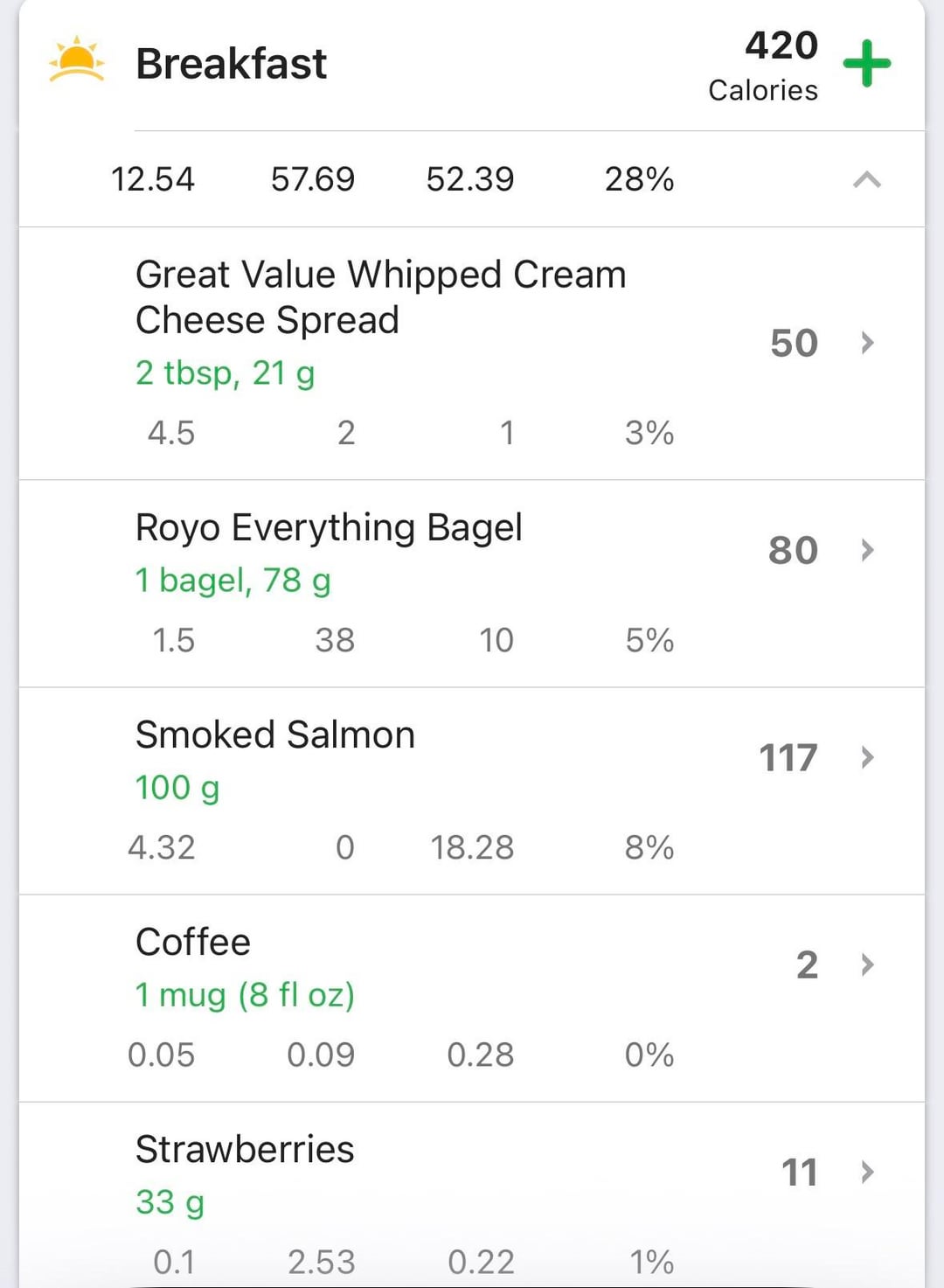The image size is (944, 1288).
Task: Edit the 2 tbsp, 21 g serving
Action: tap(225, 373)
